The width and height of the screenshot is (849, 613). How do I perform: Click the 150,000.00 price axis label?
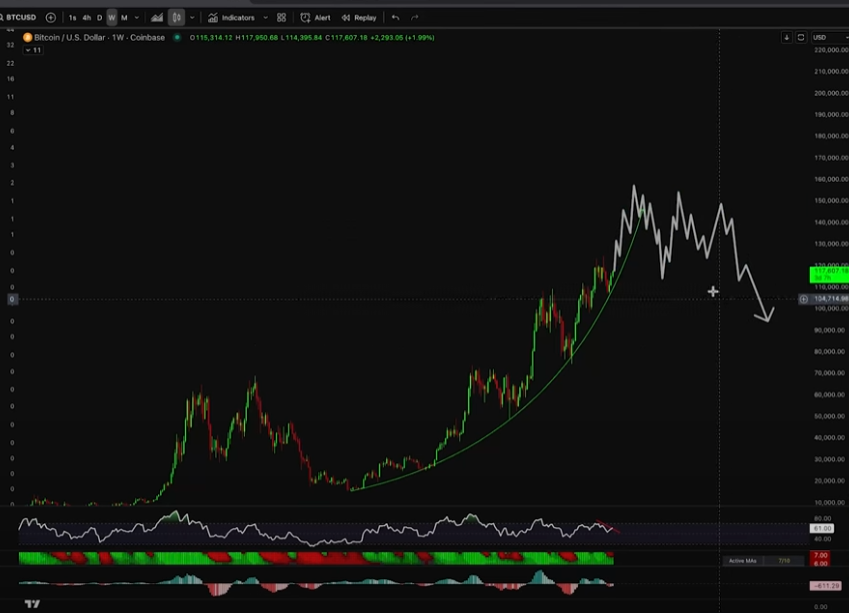(831, 200)
